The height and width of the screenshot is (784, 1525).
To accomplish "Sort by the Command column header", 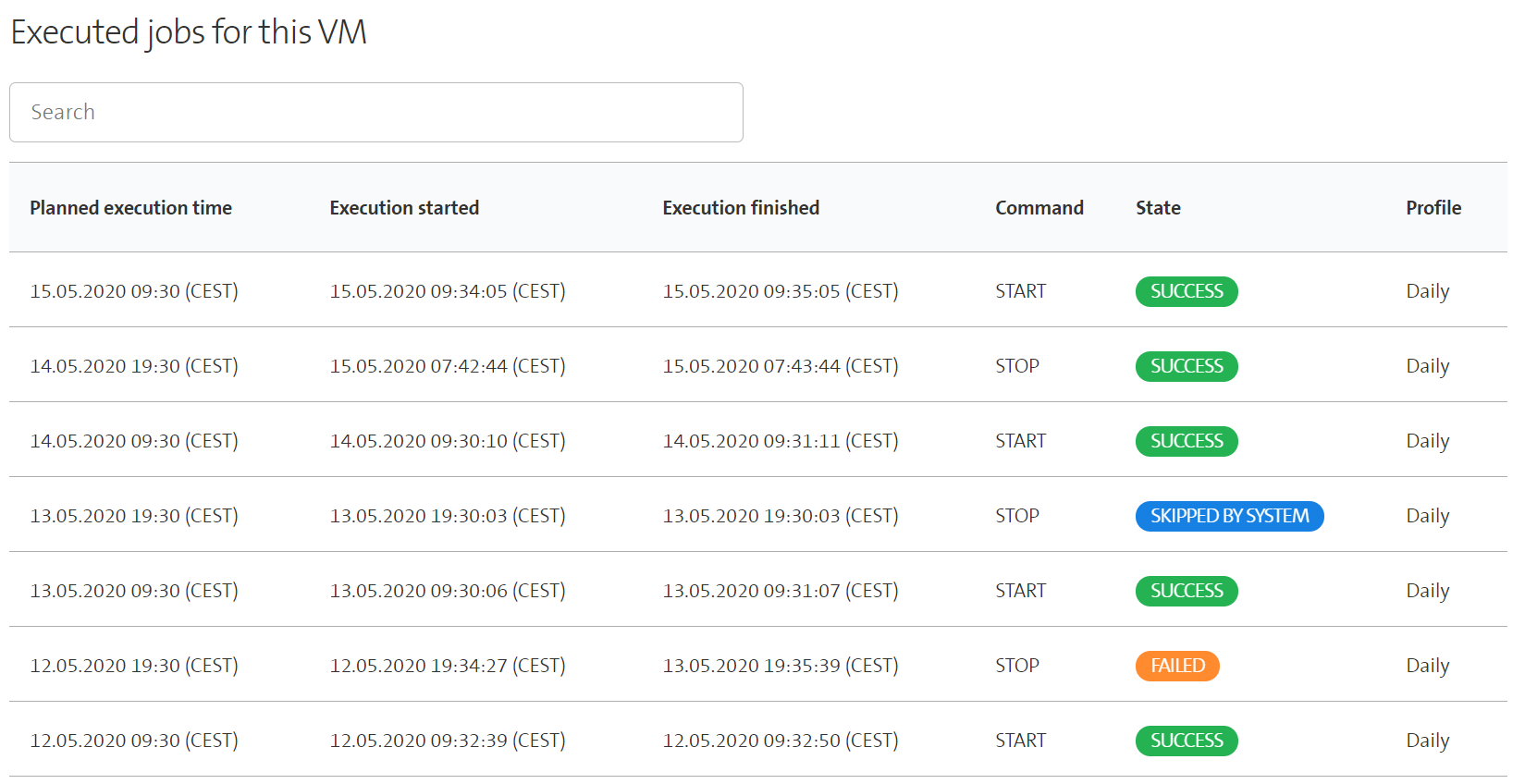I will [x=1039, y=208].
